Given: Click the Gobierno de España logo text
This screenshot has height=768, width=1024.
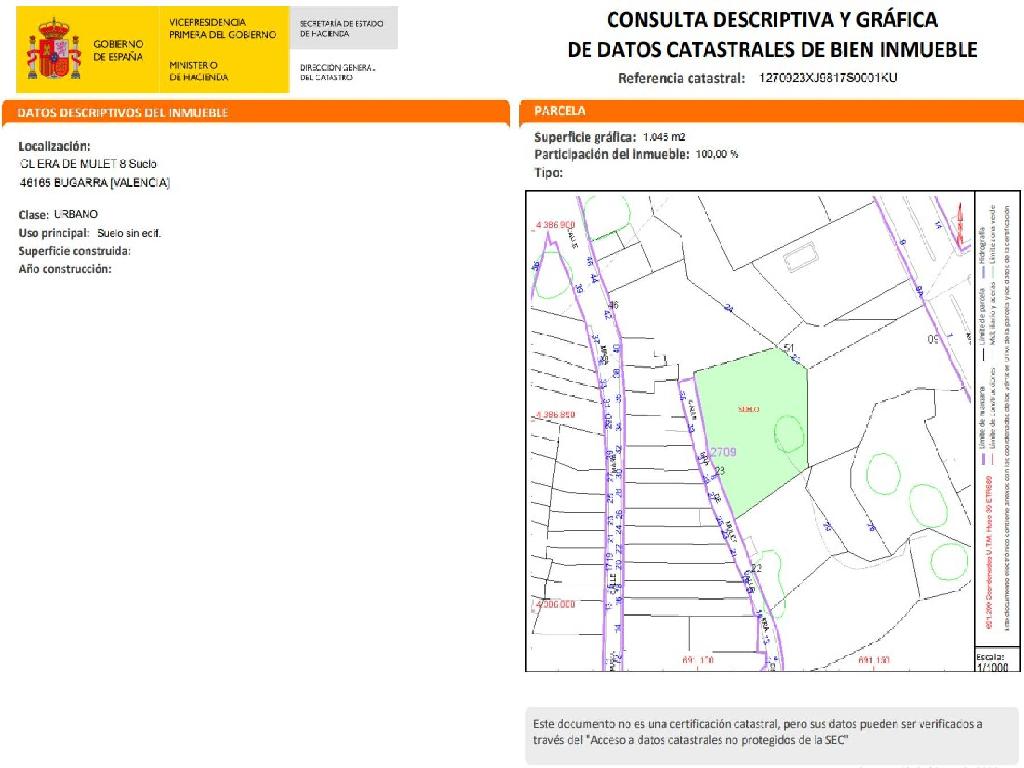Looking at the screenshot, I should (118, 51).
